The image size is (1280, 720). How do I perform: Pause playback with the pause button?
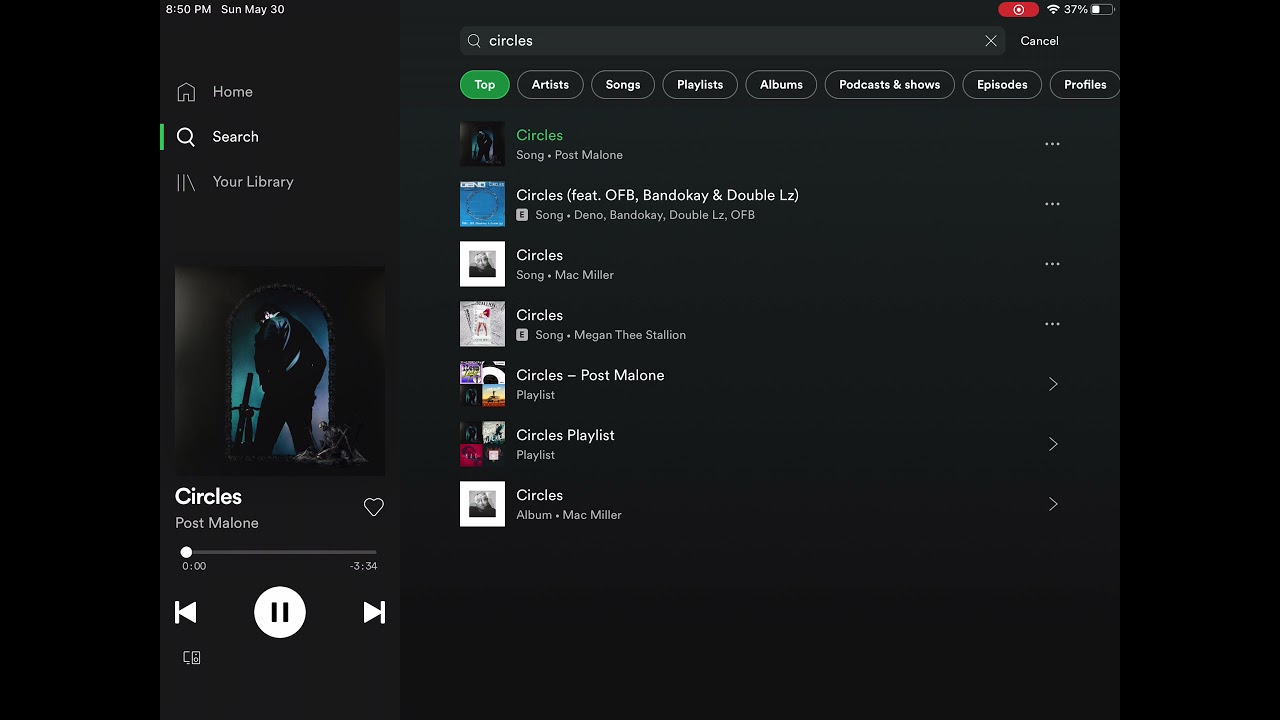coord(280,612)
